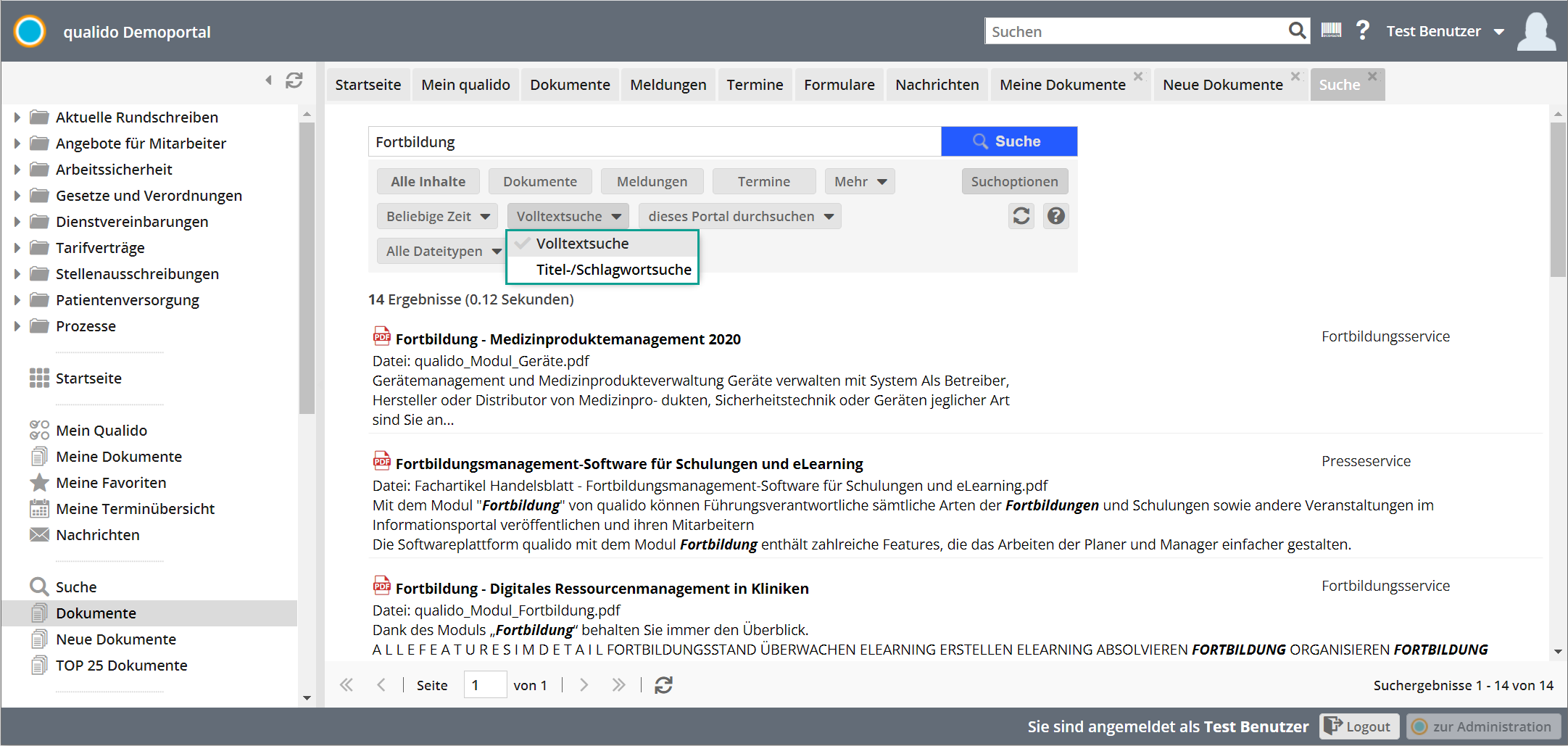Click the page number field
Viewport: 1568px width, 746px height.
click(x=485, y=685)
